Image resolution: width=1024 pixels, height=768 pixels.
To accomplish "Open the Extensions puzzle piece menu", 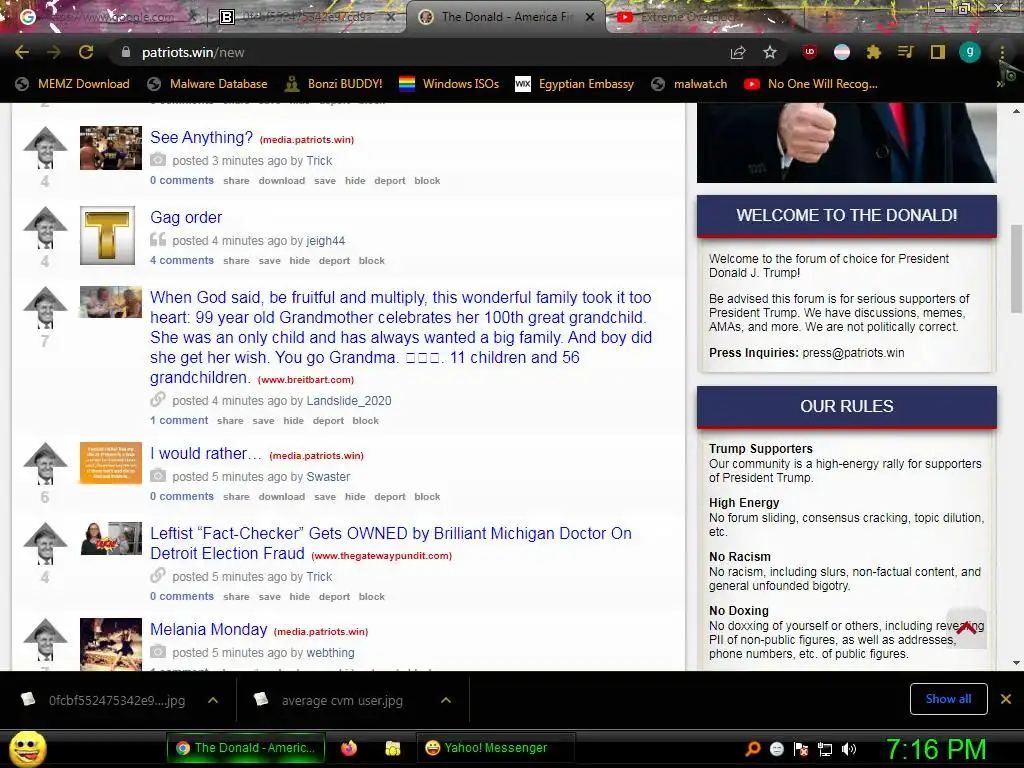I will (874, 52).
